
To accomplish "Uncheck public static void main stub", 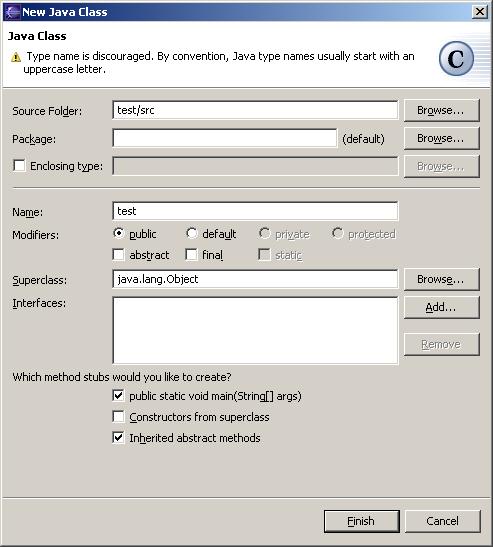I will (x=119, y=396).
